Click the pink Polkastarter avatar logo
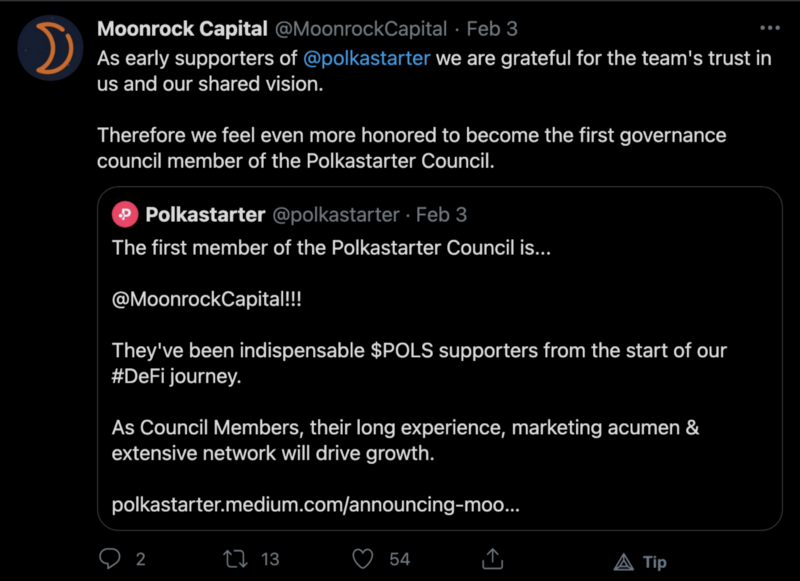 click(x=125, y=214)
